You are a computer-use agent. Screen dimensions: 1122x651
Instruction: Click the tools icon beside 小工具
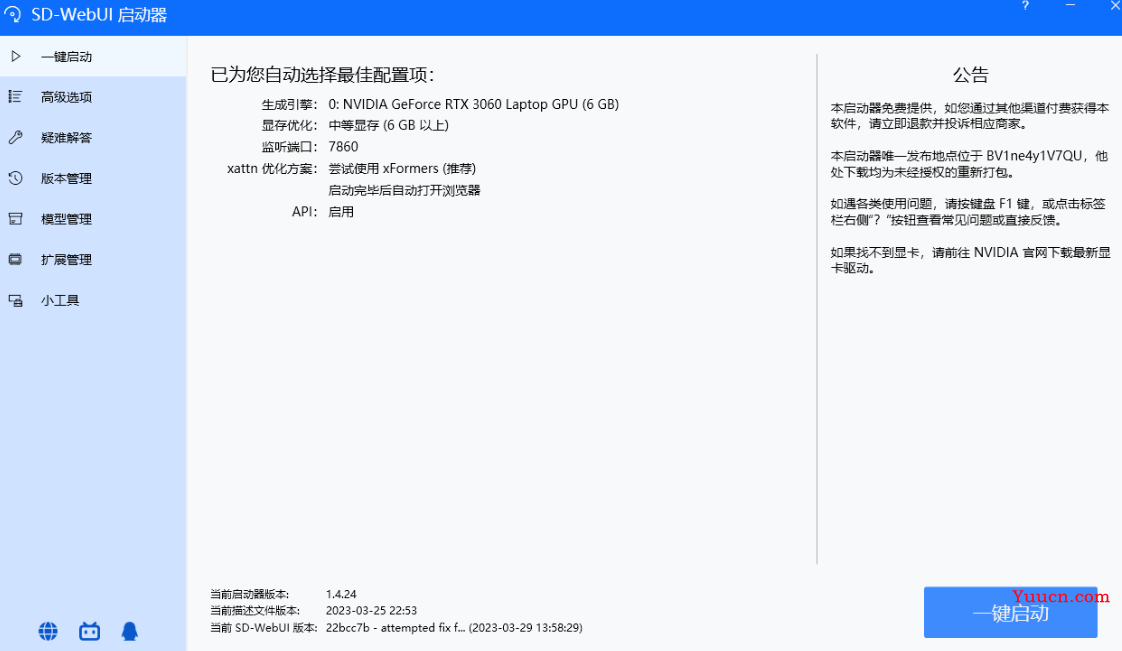pyautogui.click(x=15, y=300)
